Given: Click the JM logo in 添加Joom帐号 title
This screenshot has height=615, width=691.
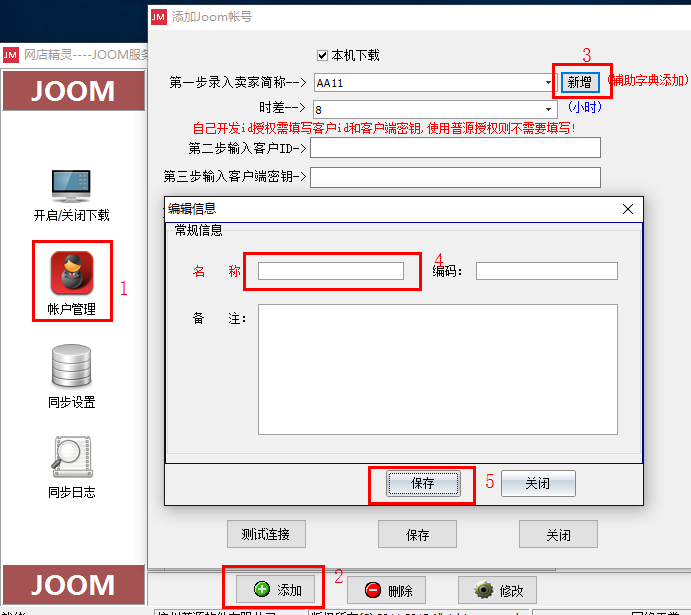Looking at the screenshot, I should coord(159,17).
